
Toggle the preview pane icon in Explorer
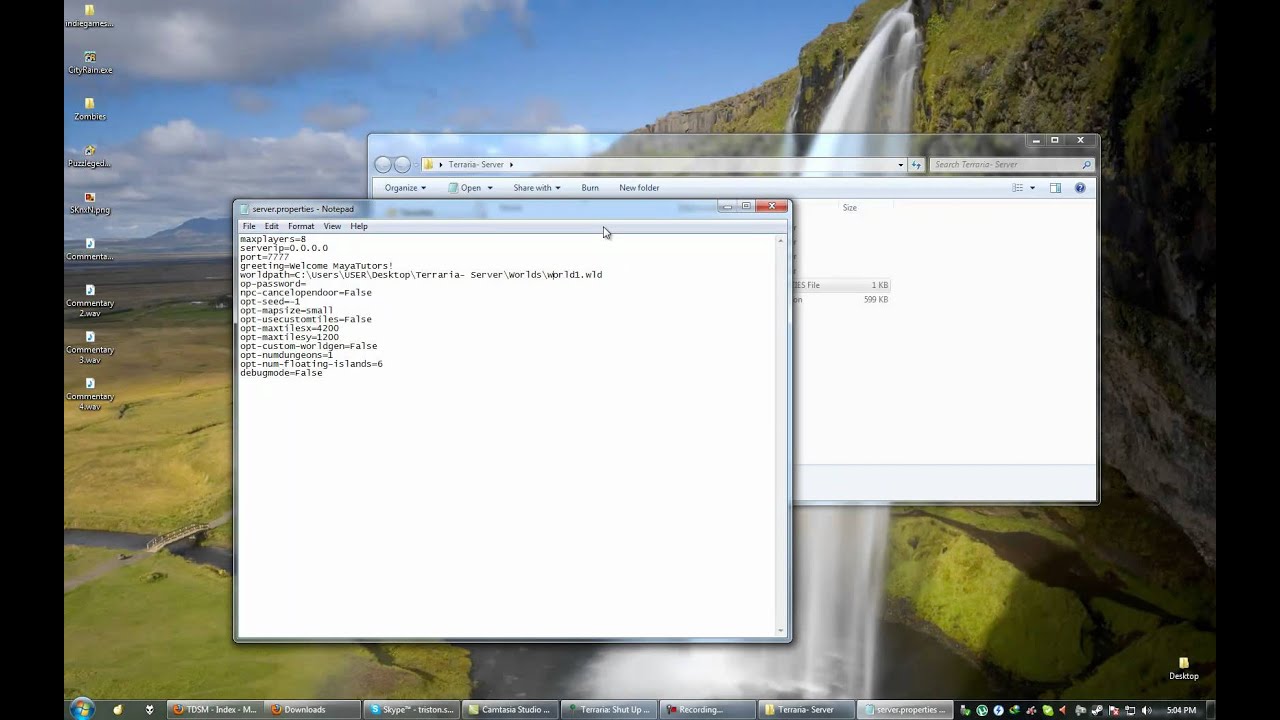[1055, 188]
